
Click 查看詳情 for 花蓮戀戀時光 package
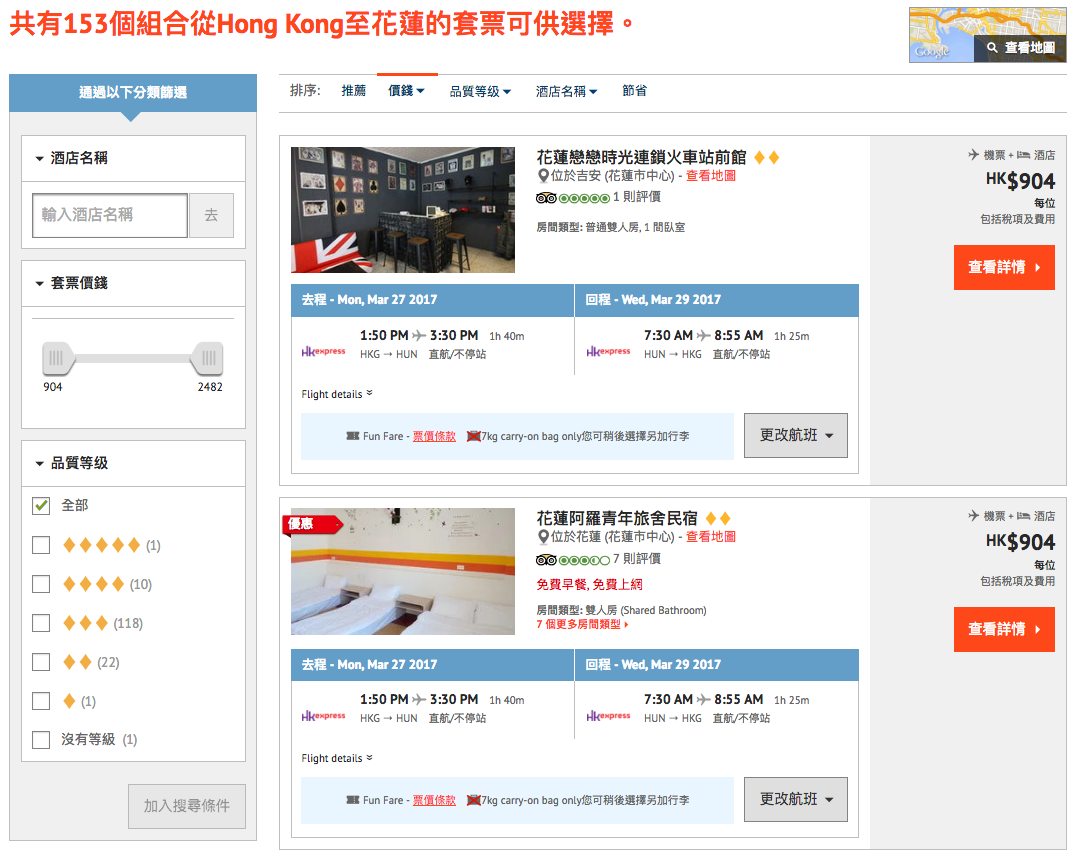(1004, 267)
